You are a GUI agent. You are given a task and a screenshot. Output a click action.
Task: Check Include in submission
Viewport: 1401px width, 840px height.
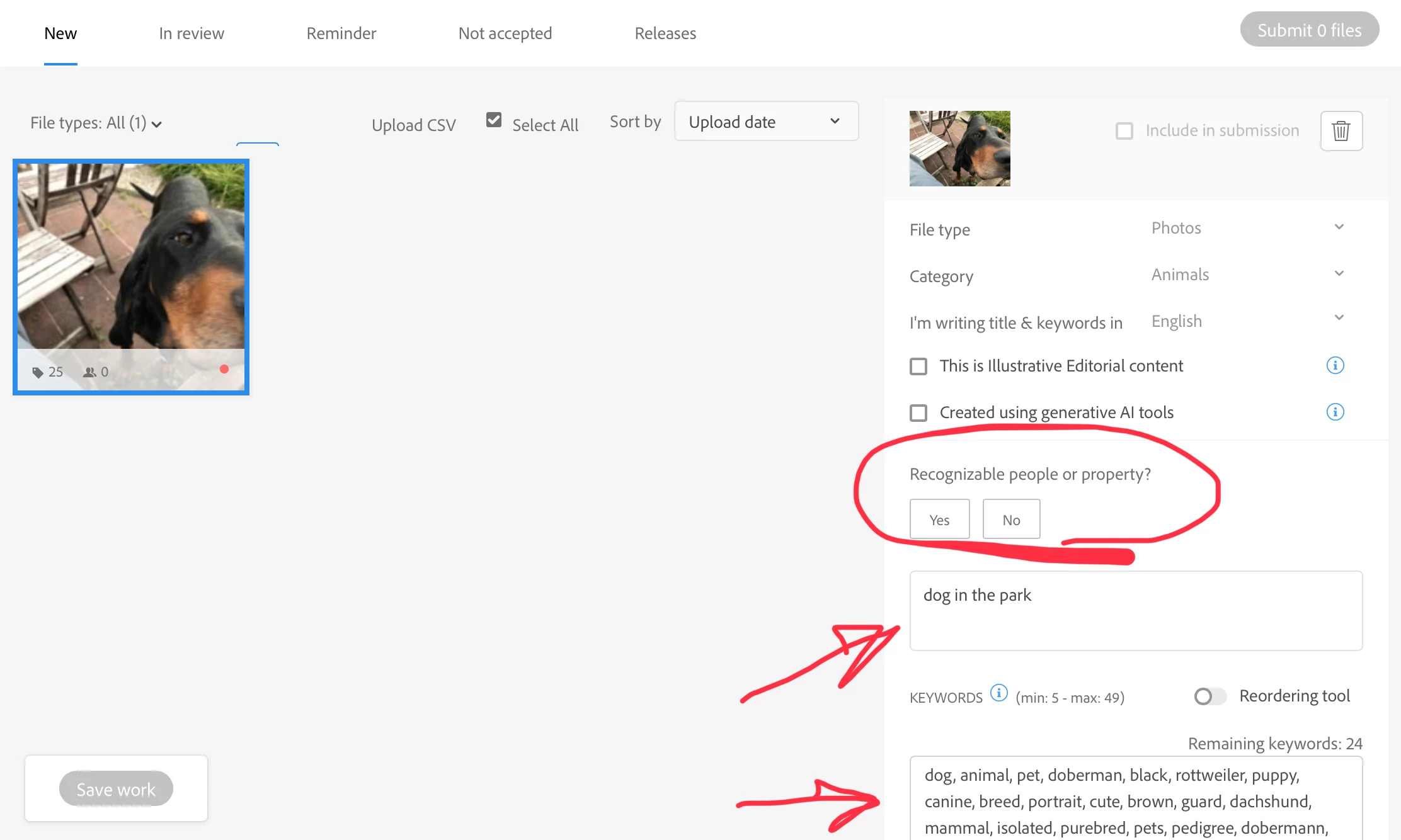(1124, 131)
